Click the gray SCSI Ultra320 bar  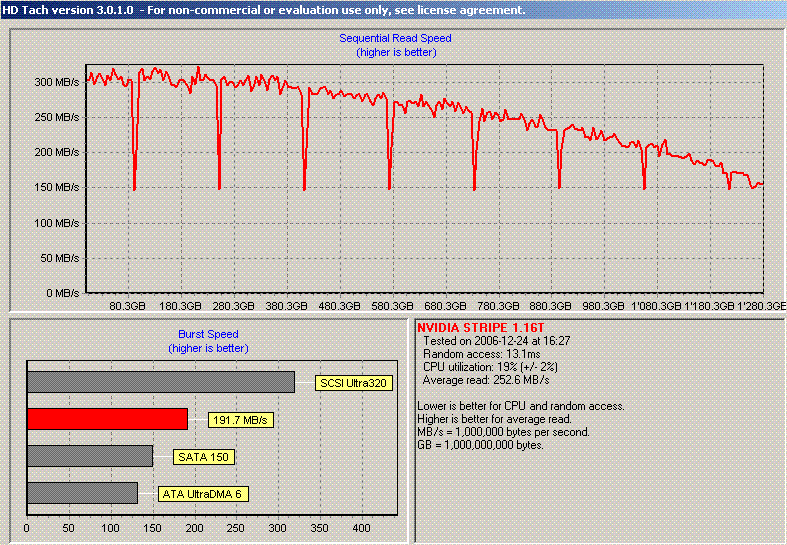coord(160,382)
